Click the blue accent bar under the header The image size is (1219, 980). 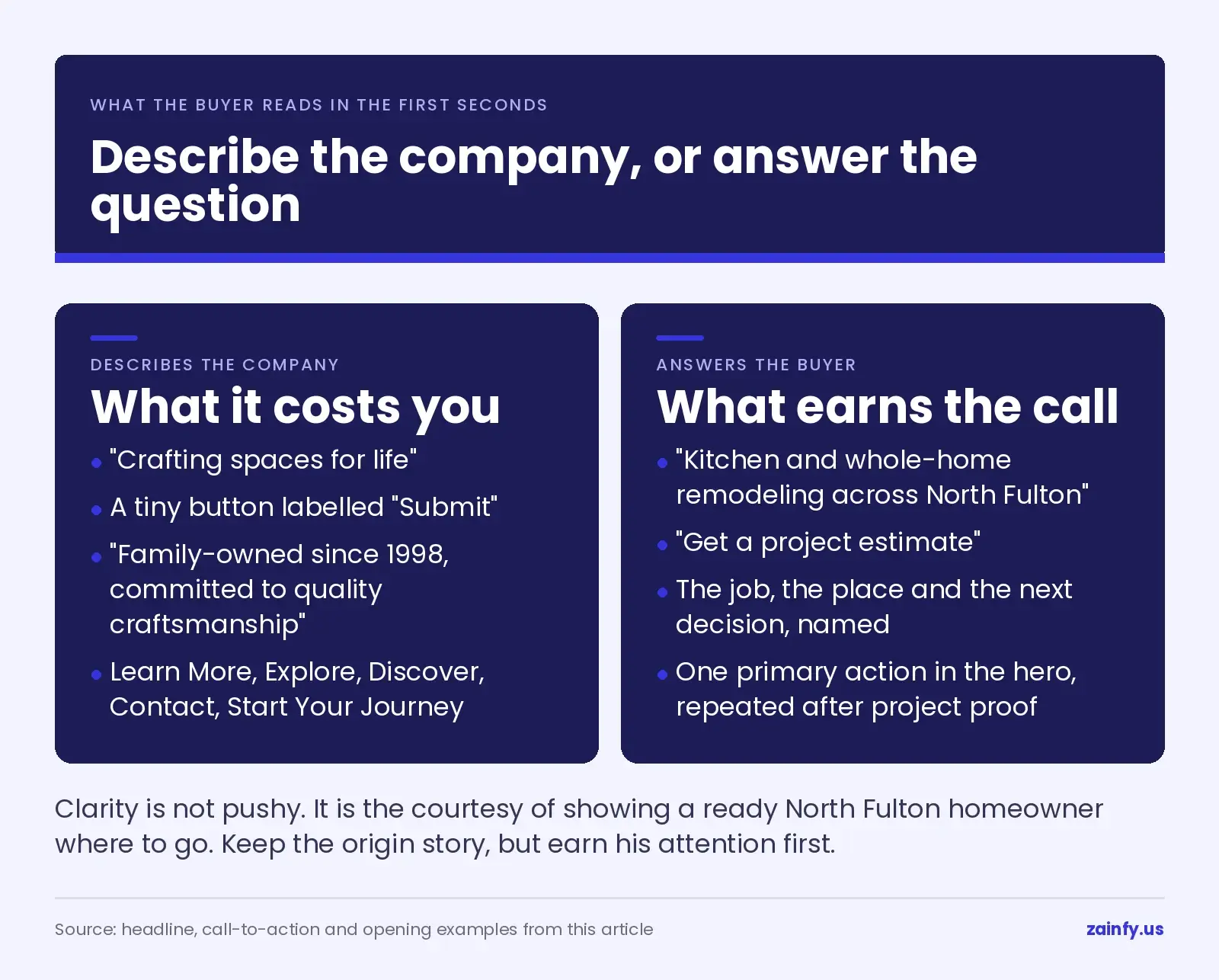609,258
